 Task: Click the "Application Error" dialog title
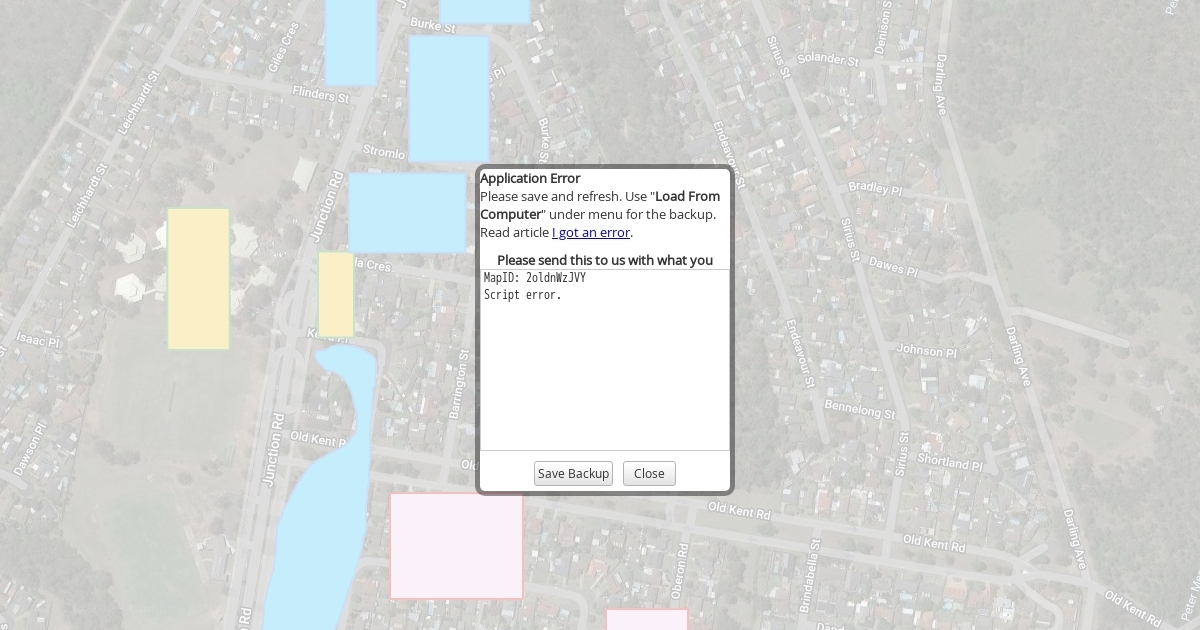(x=530, y=179)
